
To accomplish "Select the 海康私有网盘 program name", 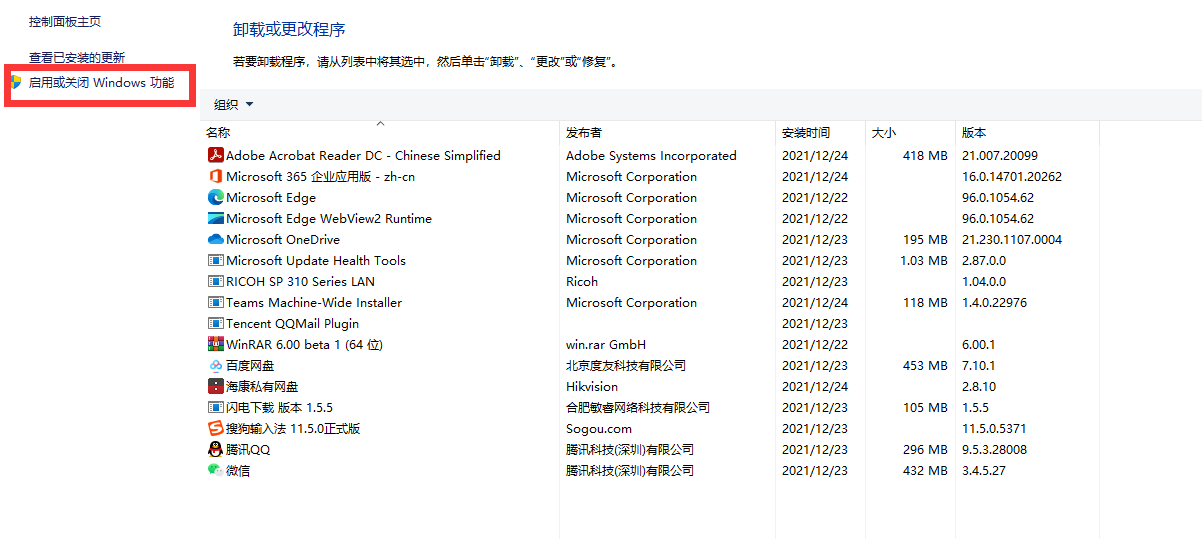I will (x=262, y=386).
